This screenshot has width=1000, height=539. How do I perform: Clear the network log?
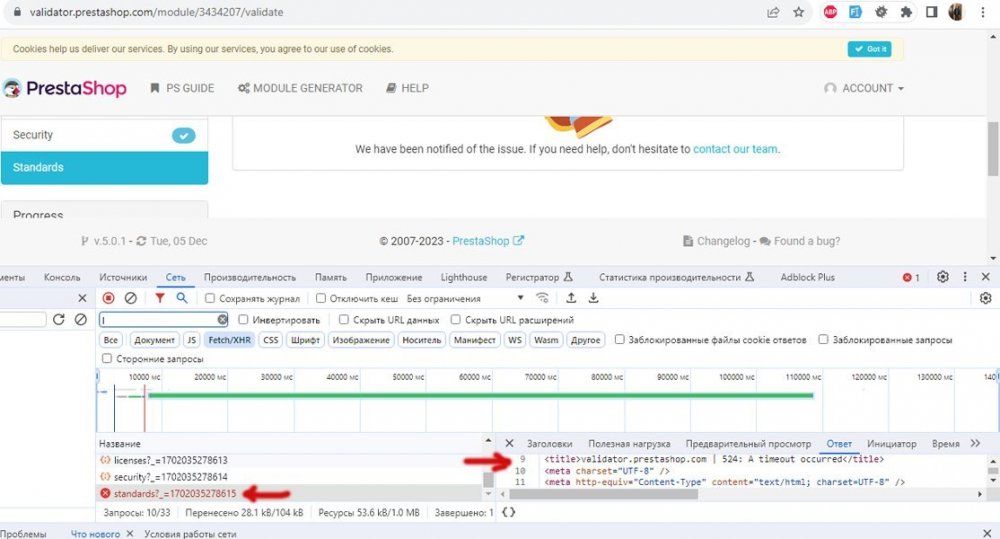pos(131,298)
